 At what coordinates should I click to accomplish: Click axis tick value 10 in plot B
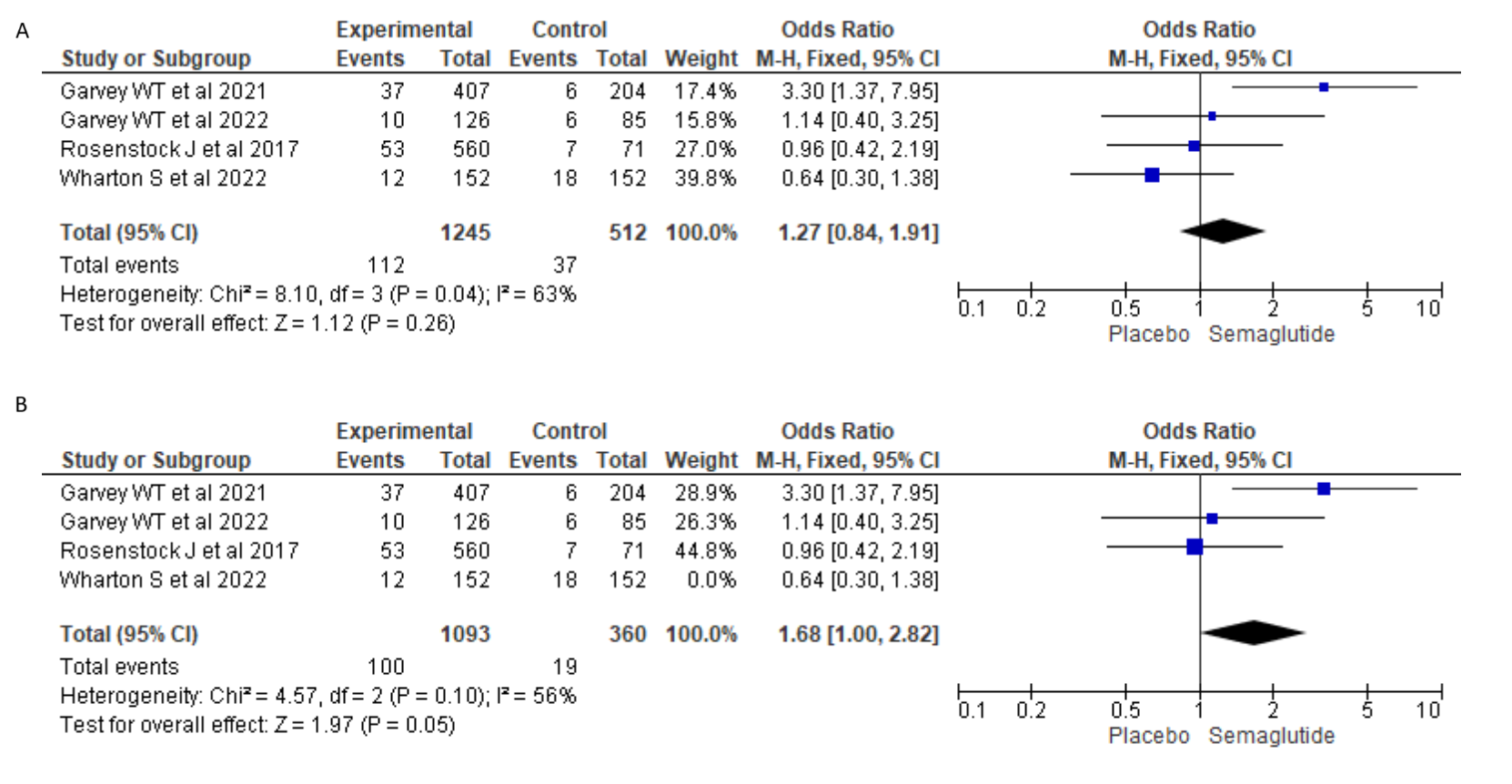pyautogui.click(x=1427, y=711)
